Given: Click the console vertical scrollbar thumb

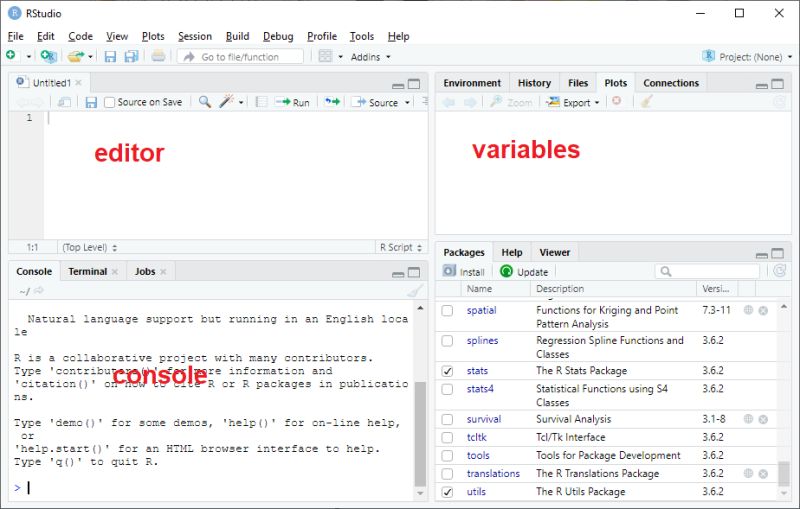Looking at the screenshot, I should 420,435.
